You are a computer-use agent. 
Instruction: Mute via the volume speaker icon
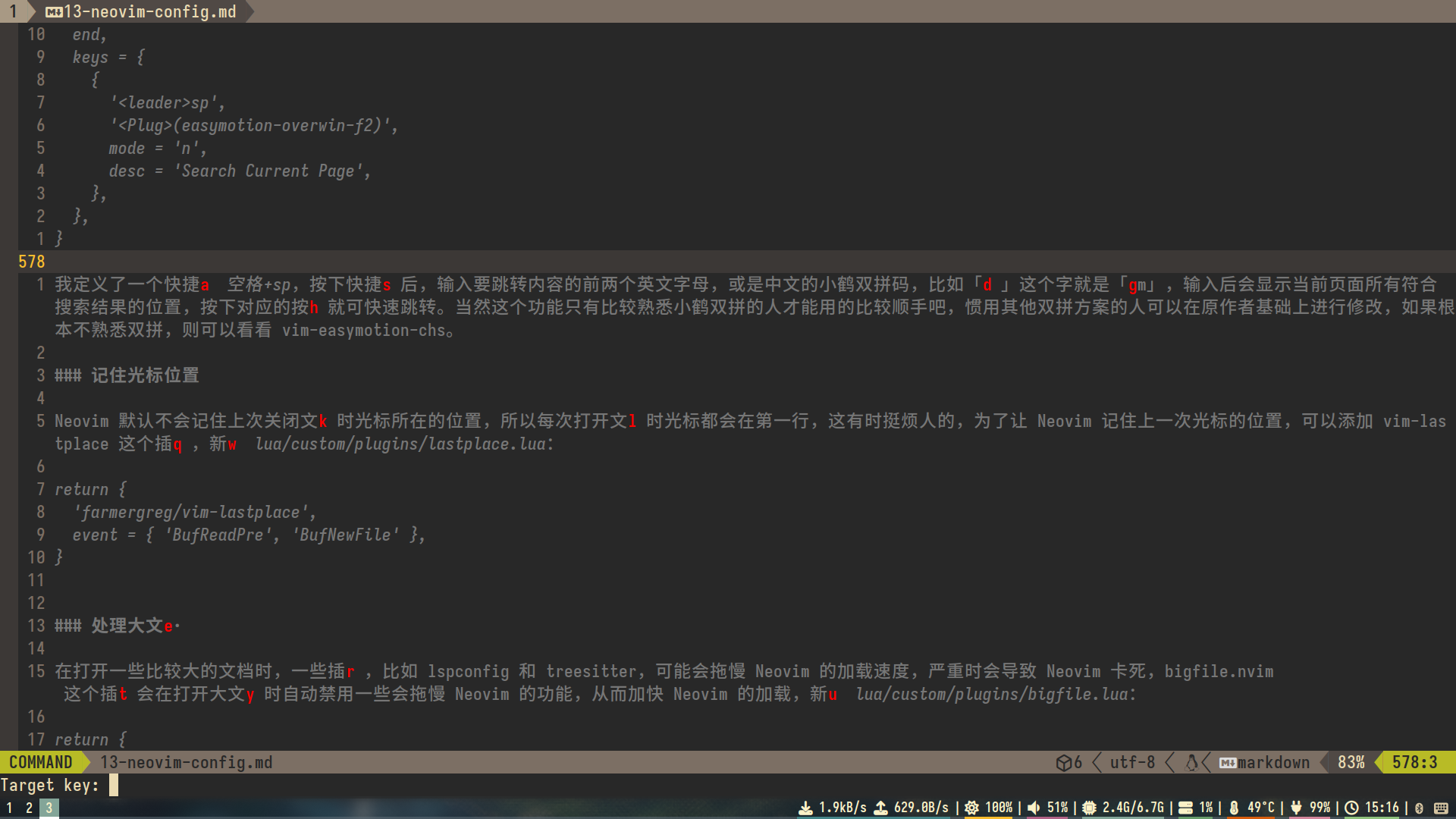(1034, 808)
